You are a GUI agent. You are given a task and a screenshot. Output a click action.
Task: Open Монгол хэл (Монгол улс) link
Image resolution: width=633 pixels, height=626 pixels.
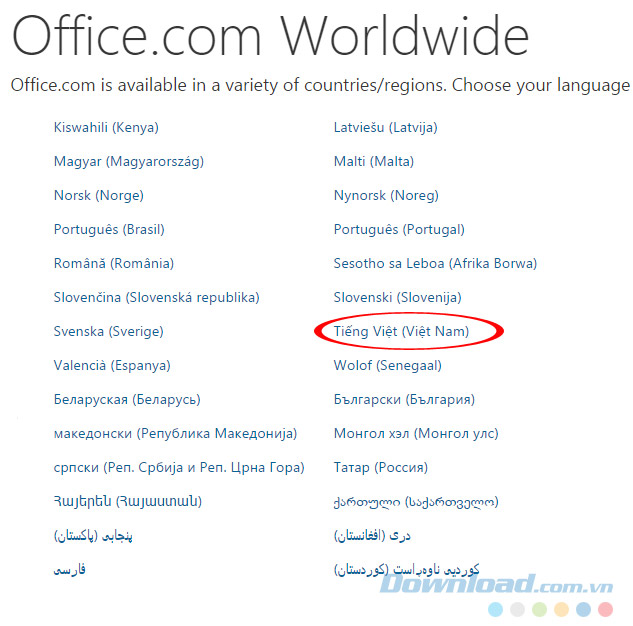click(x=416, y=433)
